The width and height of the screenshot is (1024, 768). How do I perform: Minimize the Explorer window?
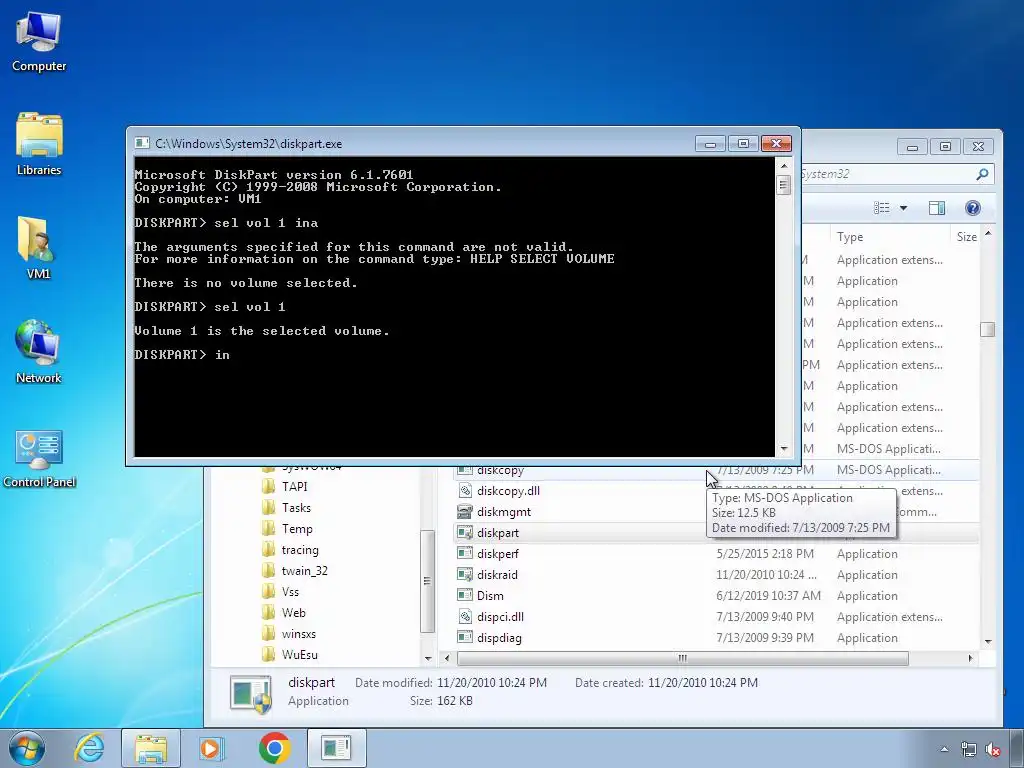click(912, 147)
